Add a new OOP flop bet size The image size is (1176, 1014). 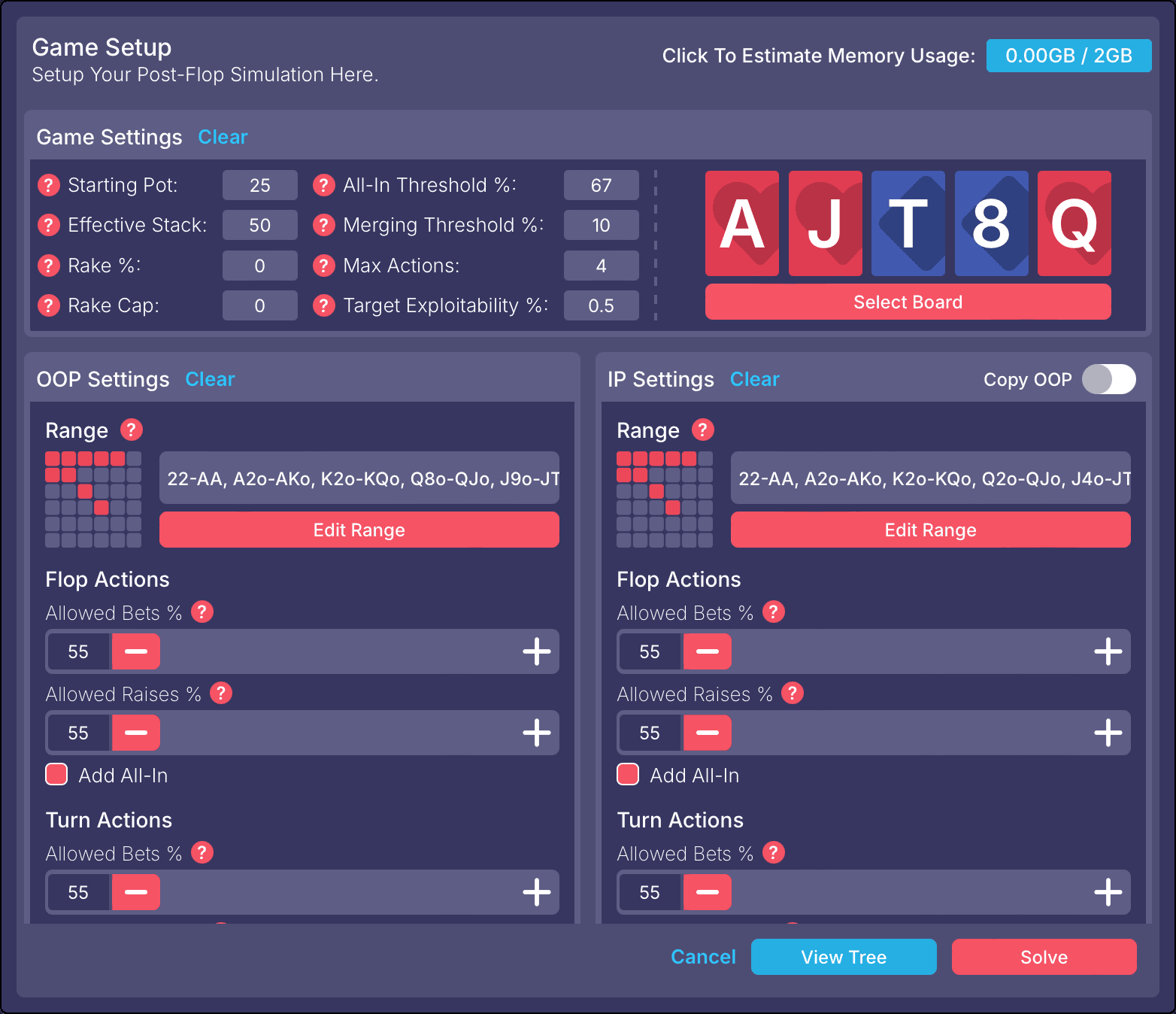pos(536,651)
